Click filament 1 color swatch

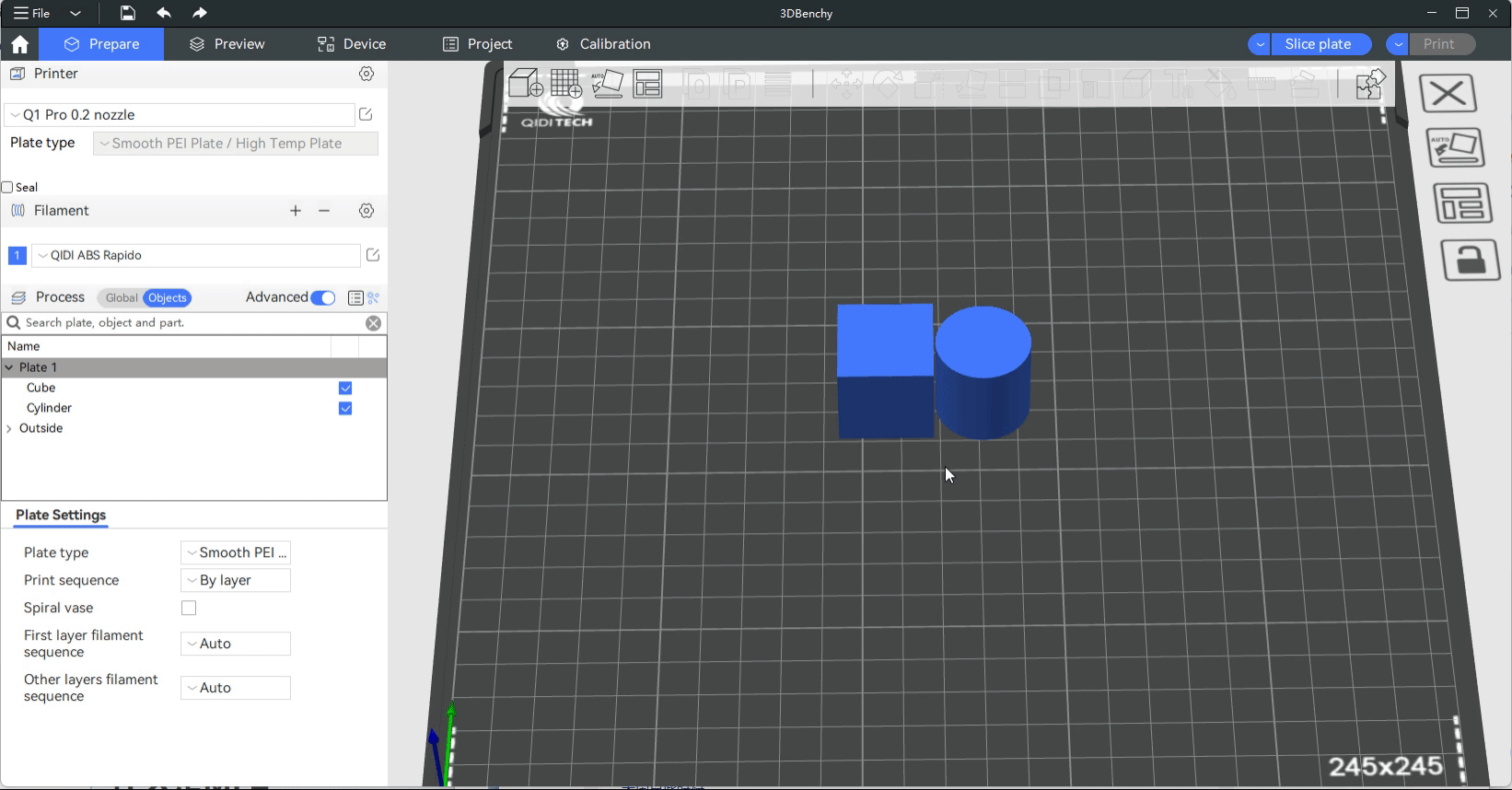coord(17,256)
